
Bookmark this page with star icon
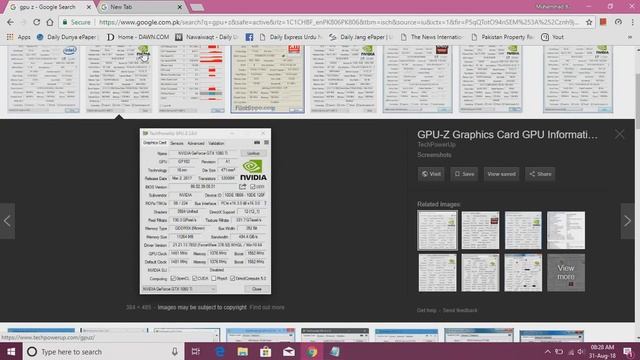coord(589,22)
